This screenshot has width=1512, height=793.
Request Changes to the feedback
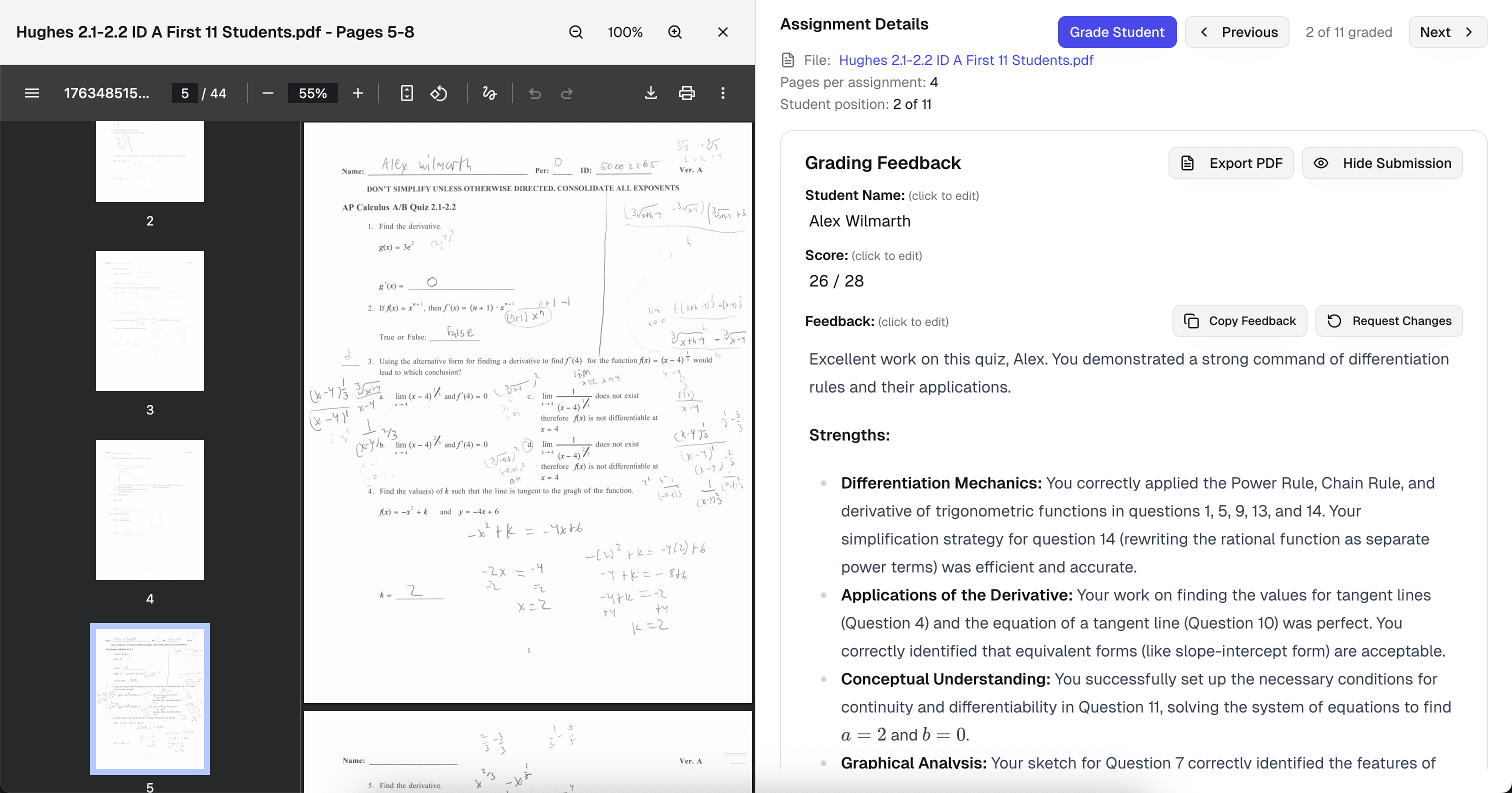click(x=1389, y=321)
